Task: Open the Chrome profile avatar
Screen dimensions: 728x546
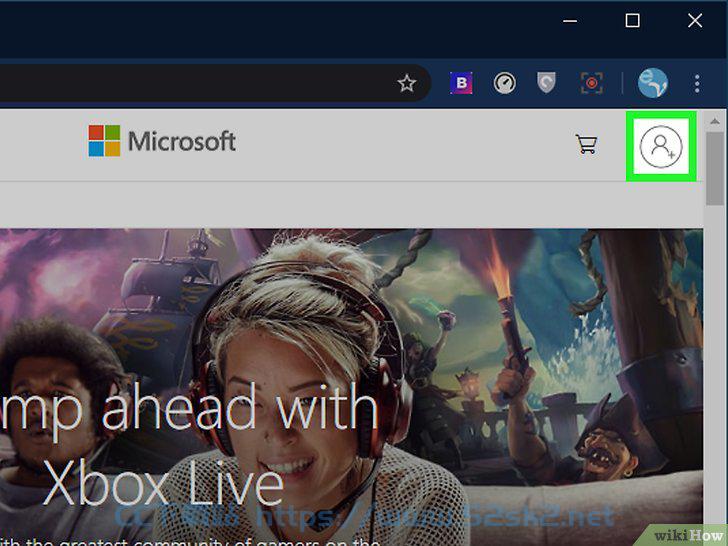Action: pos(653,83)
